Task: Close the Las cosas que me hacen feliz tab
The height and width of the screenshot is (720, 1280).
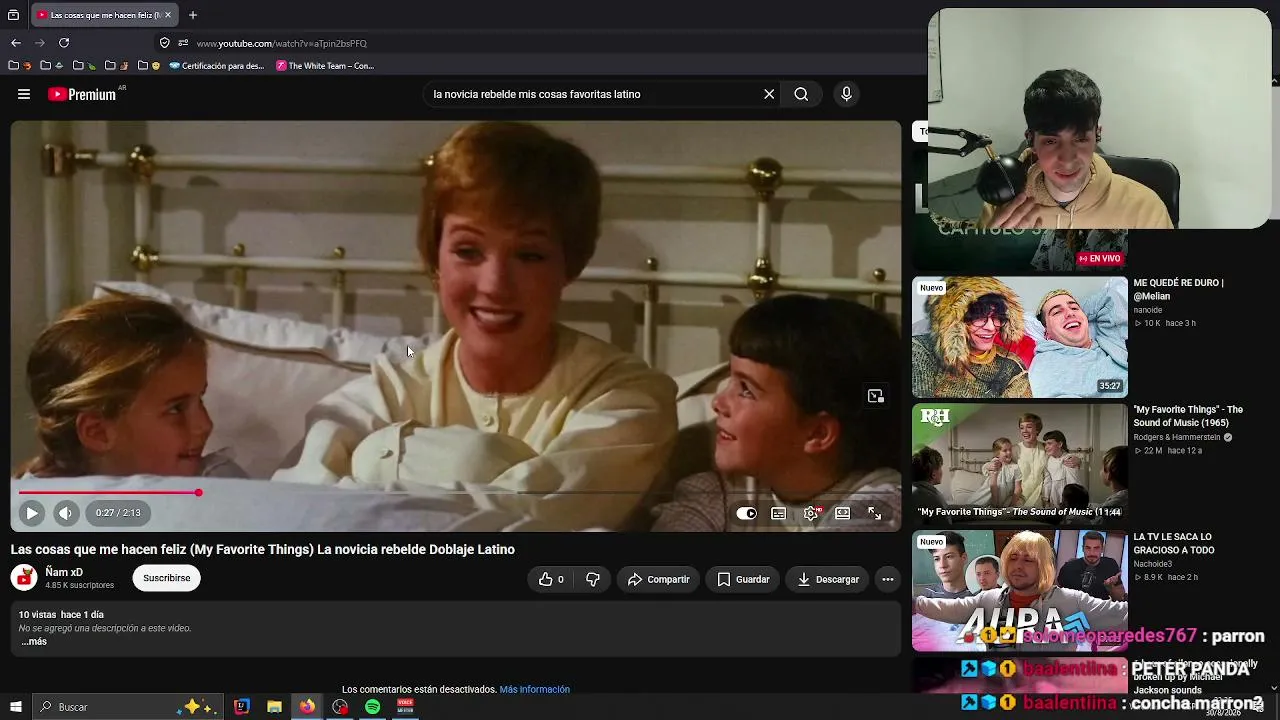Action: coord(168,15)
